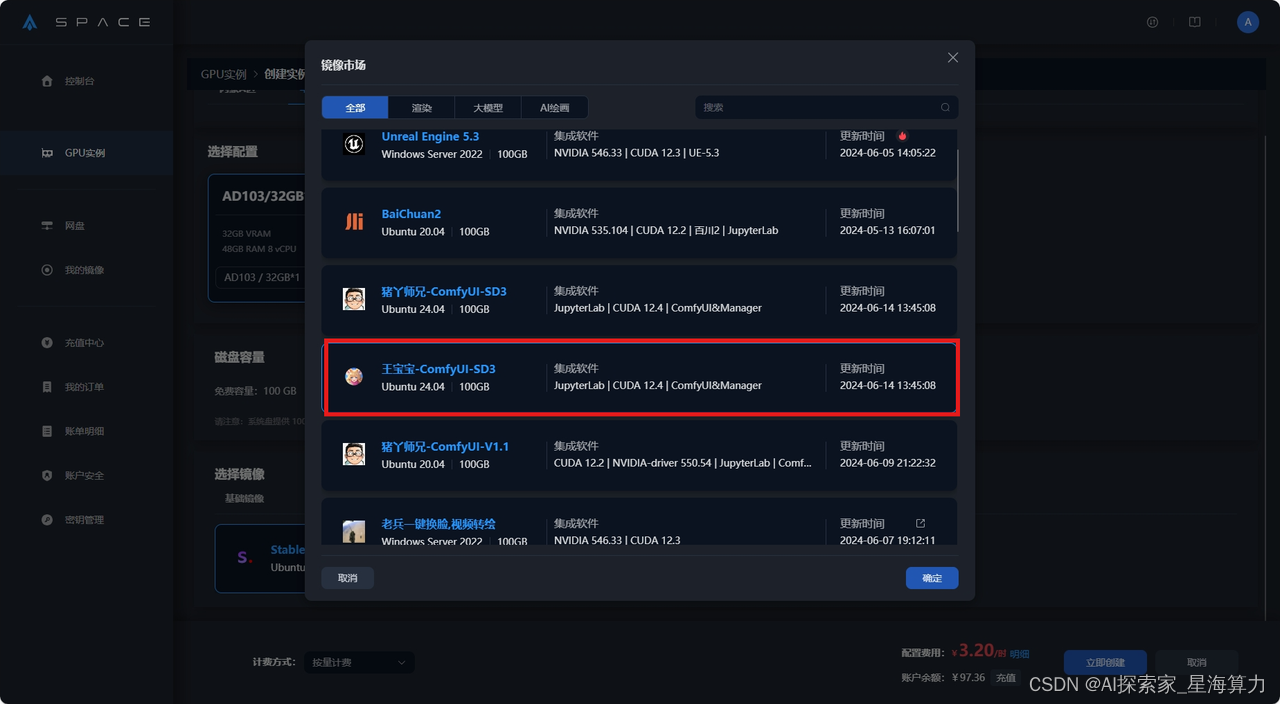
Task: Select the 账户安全 menu item
Action: pyautogui.click(x=85, y=475)
